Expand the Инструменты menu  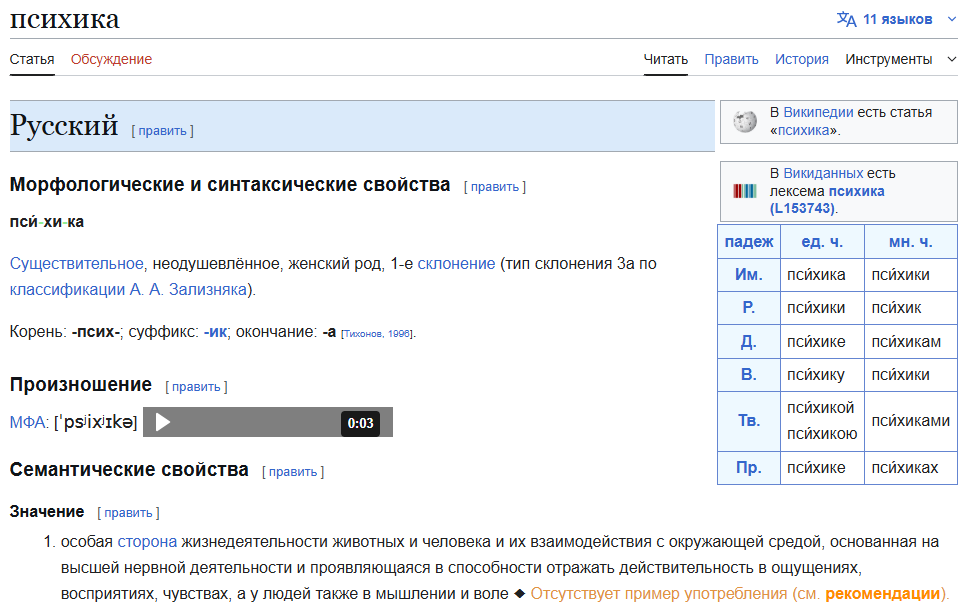click(x=900, y=59)
